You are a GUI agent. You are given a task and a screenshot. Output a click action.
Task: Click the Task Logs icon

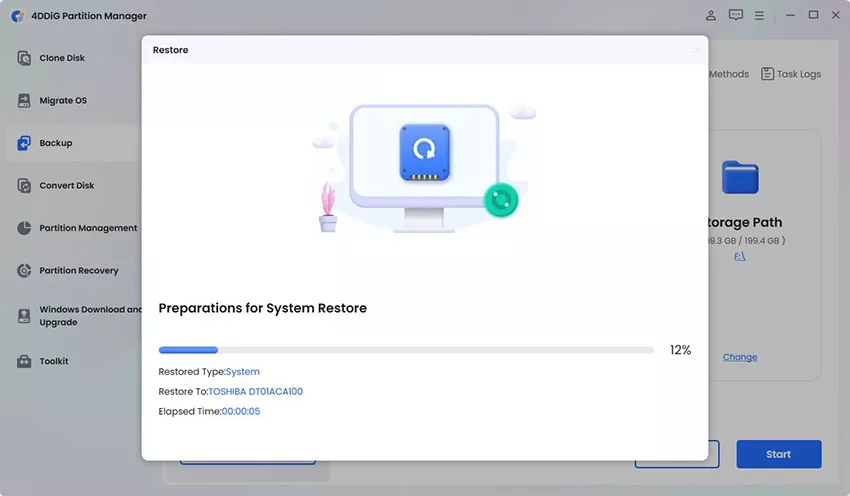coord(767,74)
